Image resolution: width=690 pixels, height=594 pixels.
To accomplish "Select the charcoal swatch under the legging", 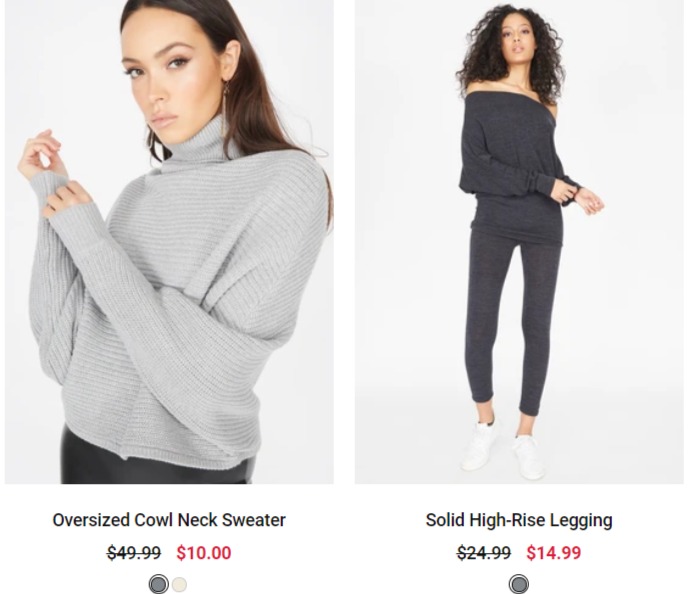I will click(519, 584).
